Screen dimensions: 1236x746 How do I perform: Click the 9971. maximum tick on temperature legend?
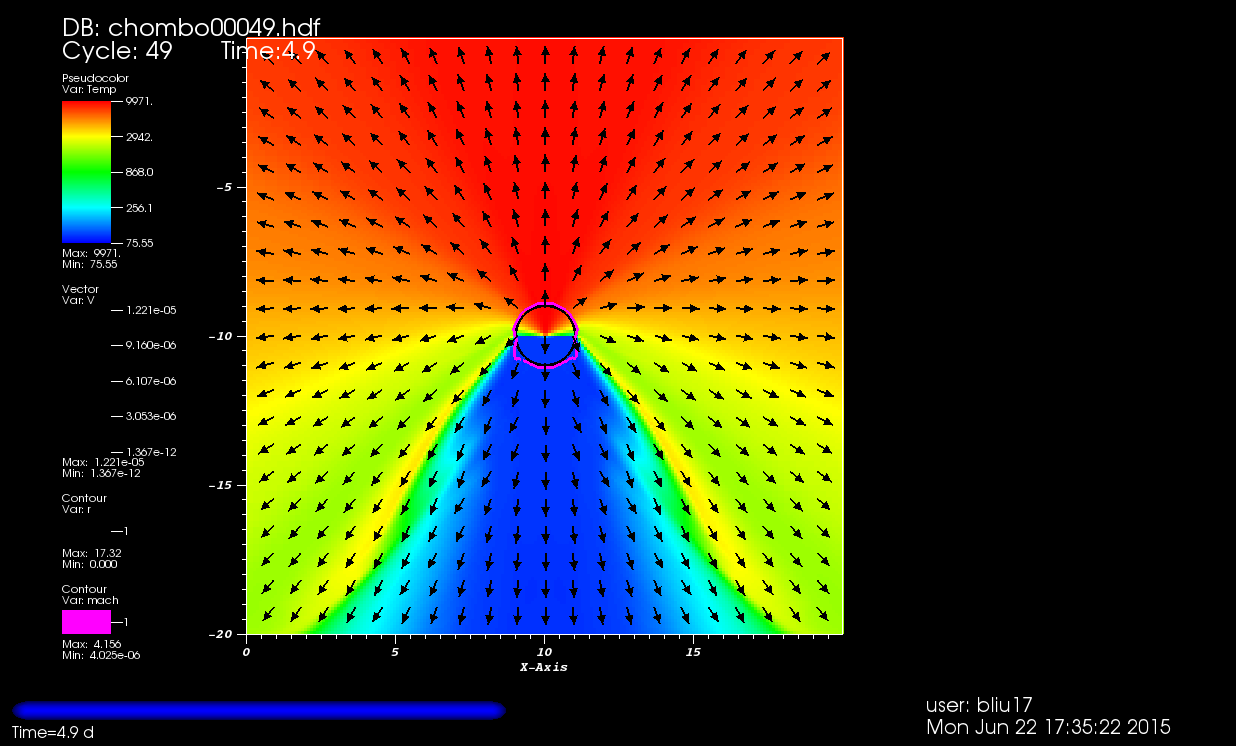tap(140, 102)
